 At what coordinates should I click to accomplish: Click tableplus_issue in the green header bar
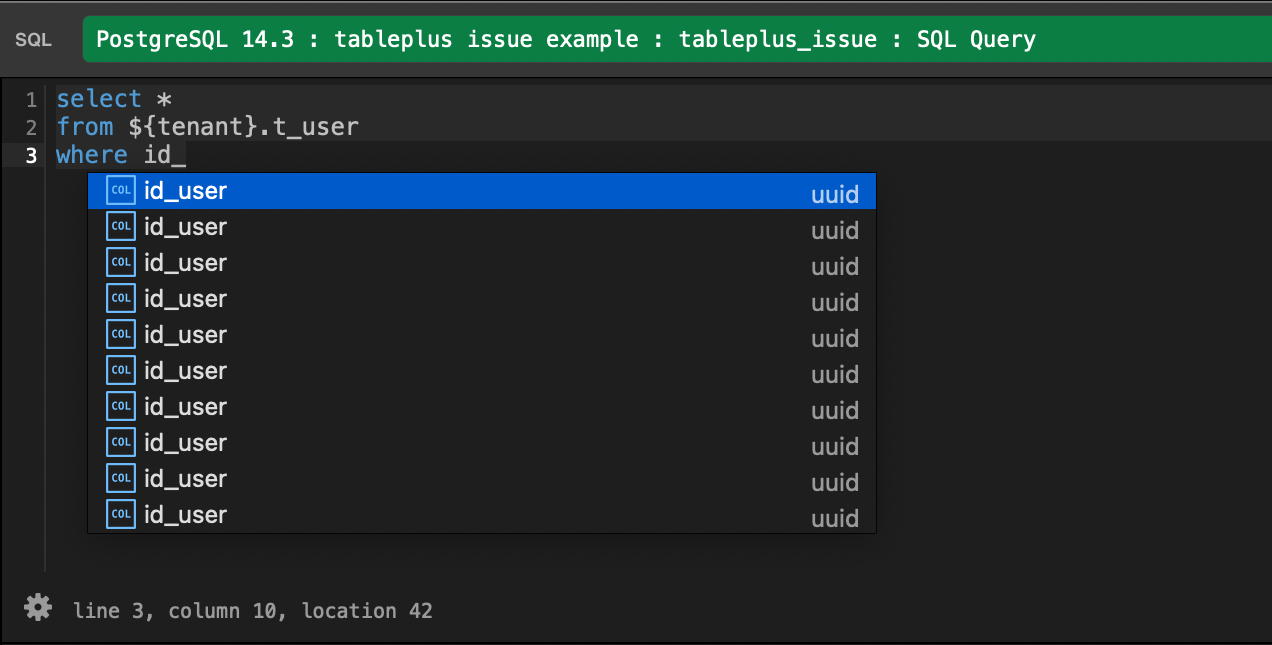click(x=778, y=39)
